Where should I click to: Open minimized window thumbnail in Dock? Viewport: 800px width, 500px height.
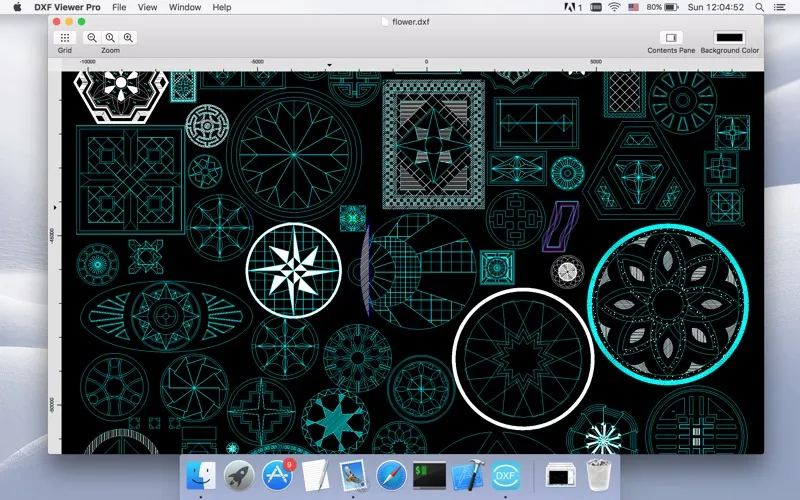click(560, 475)
